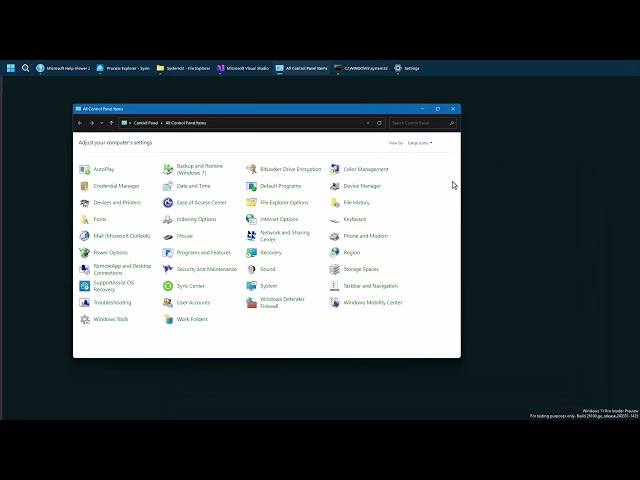Open the System monitor icon
The height and width of the screenshot is (480, 640).
(x=251, y=286)
